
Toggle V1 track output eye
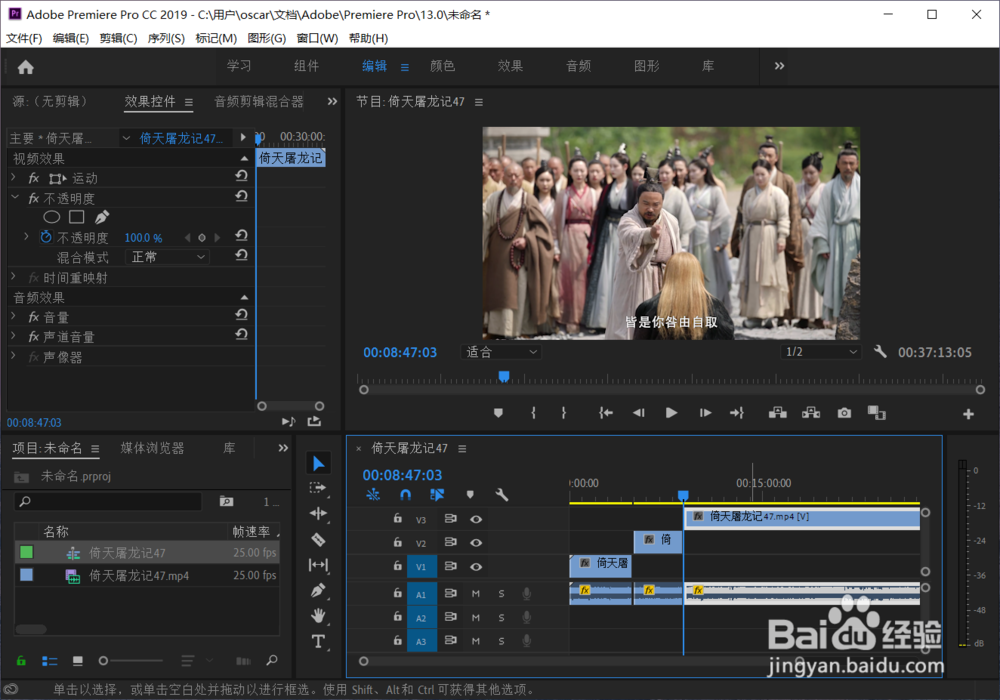476,566
